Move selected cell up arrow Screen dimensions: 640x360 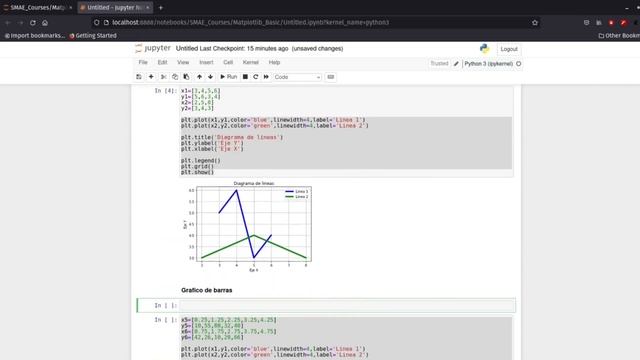coord(199,77)
